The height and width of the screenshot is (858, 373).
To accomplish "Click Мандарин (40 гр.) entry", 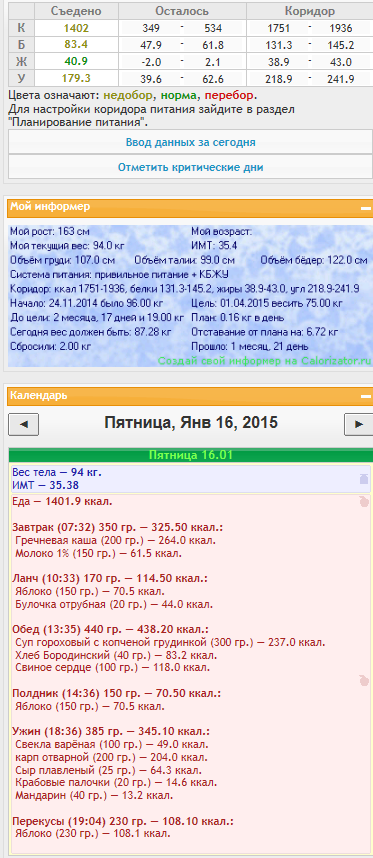I will [95, 796].
